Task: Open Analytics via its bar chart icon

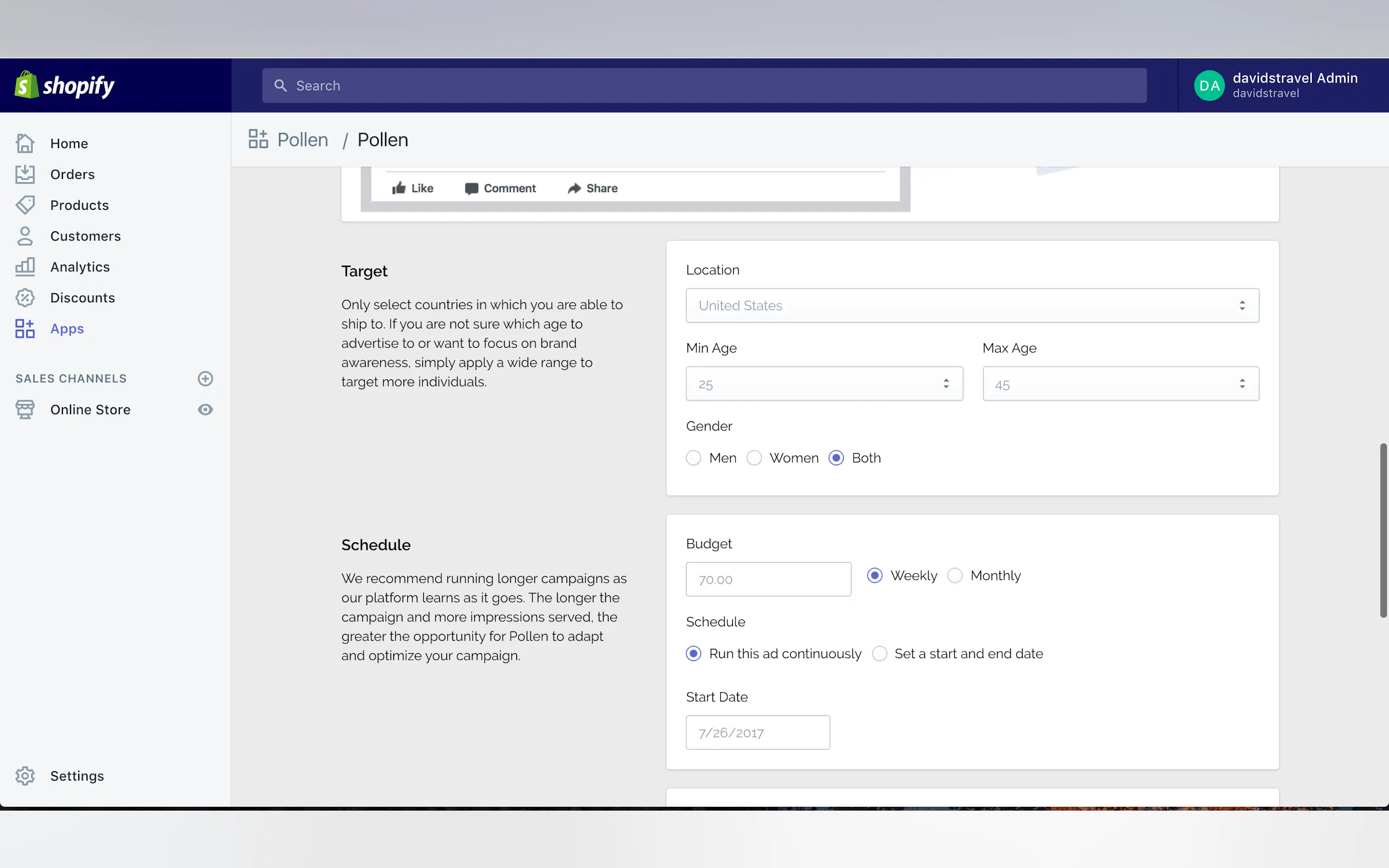Action: (x=25, y=267)
